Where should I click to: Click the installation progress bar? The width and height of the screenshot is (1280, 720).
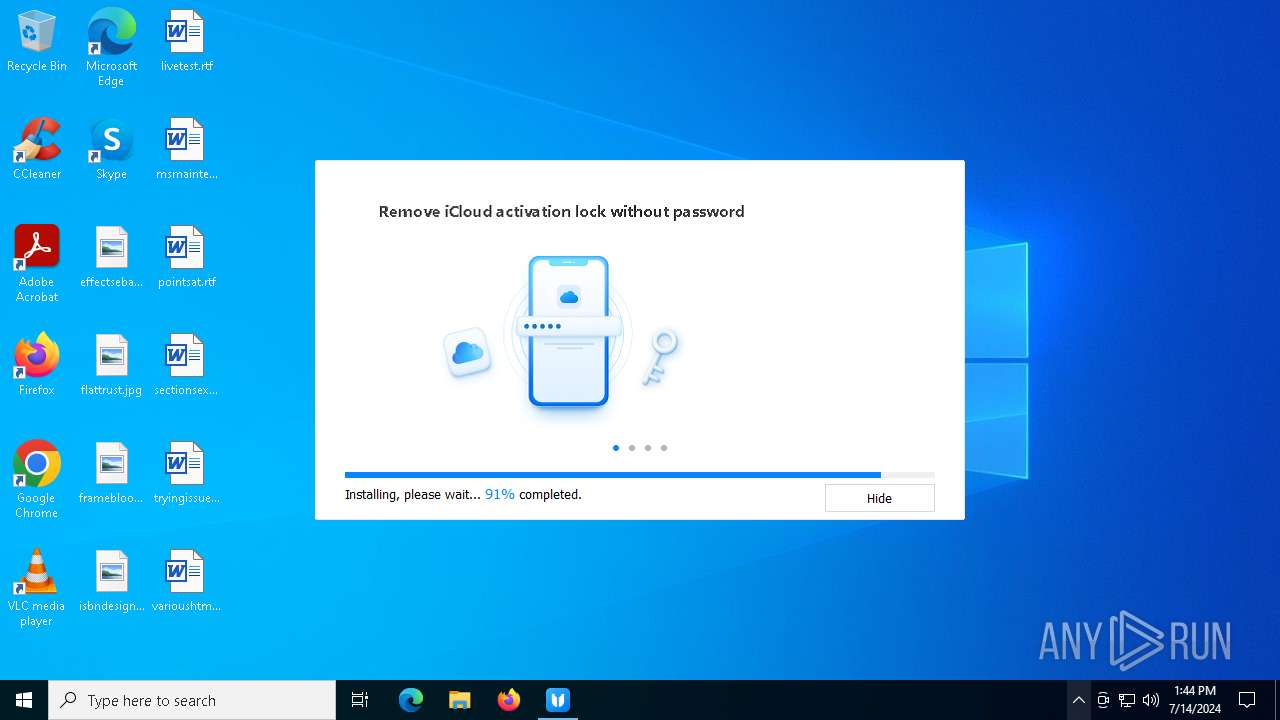coord(640,475)
